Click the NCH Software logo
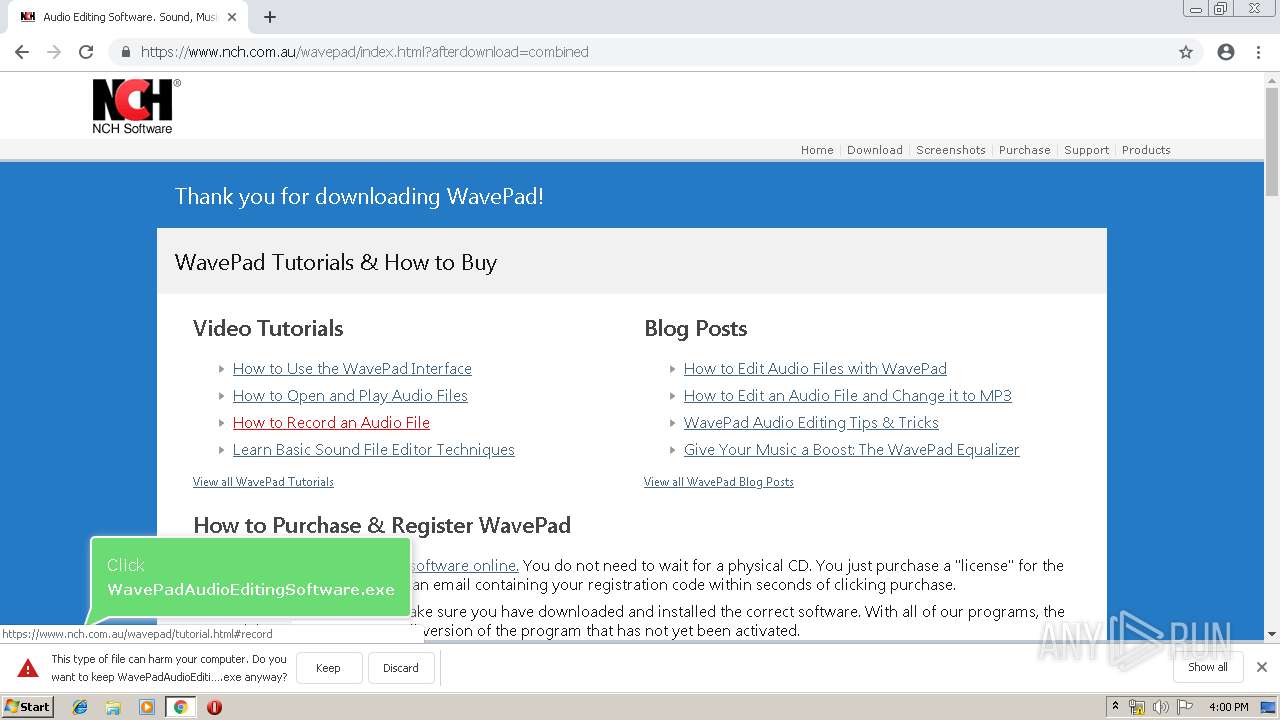 tap(136, 106)
